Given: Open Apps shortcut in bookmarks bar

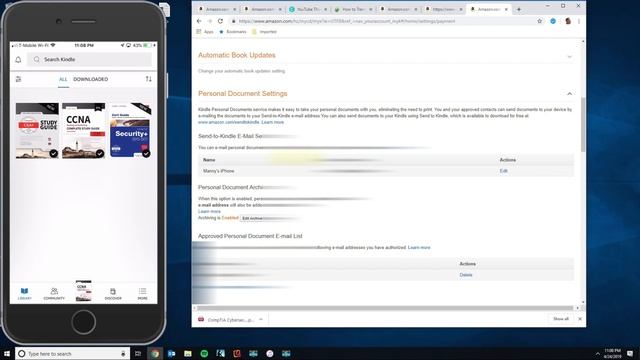Looking at the screenshot, I should [x=205, y=32].
